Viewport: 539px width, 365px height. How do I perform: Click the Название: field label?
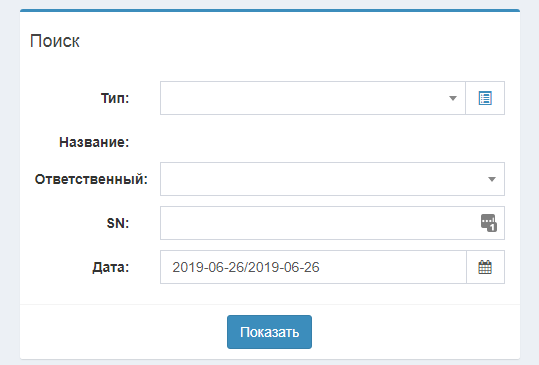(x=94, y=142)
